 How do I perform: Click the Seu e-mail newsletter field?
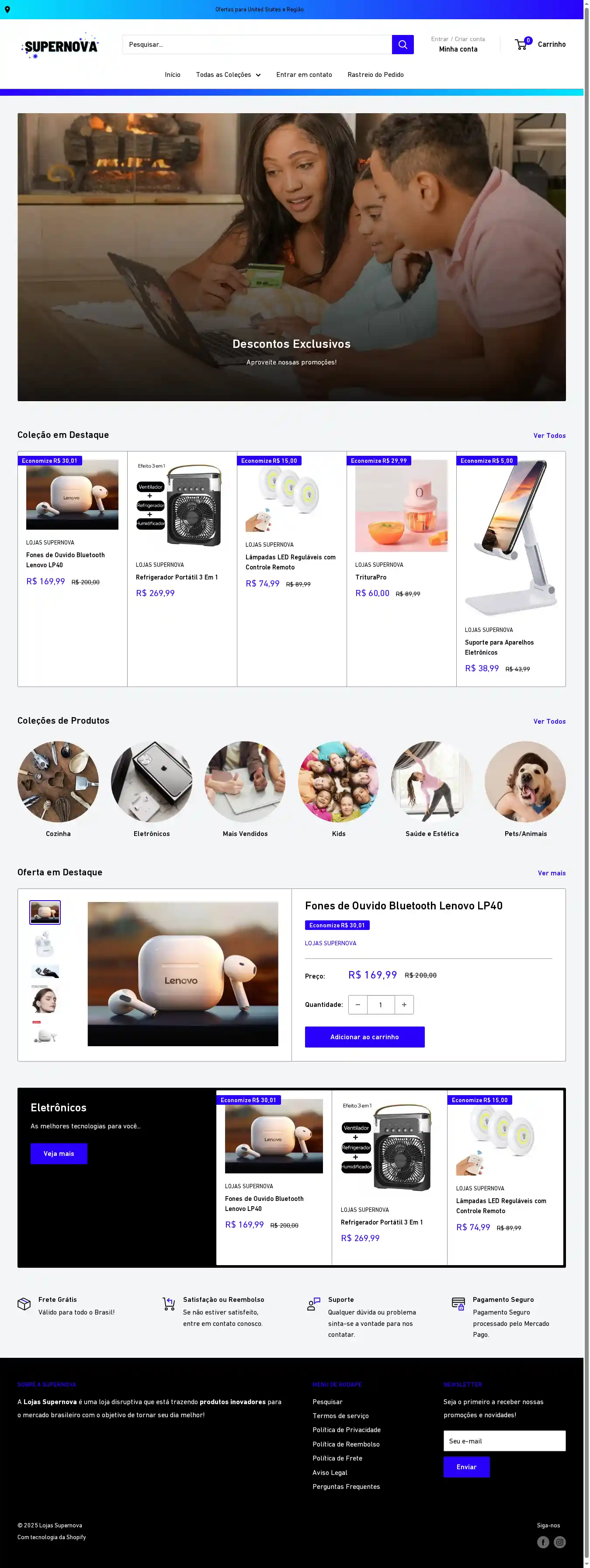(504, 1441)
